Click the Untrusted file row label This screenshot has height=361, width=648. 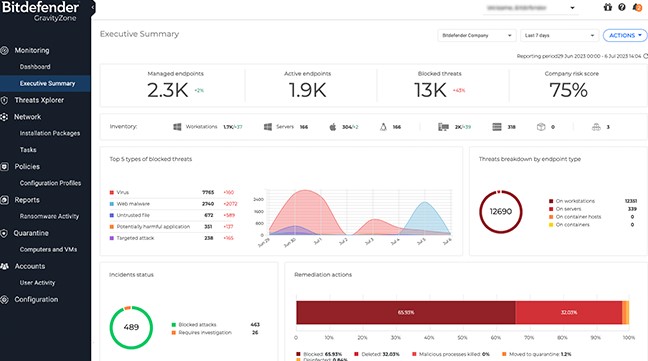(133, 215)
